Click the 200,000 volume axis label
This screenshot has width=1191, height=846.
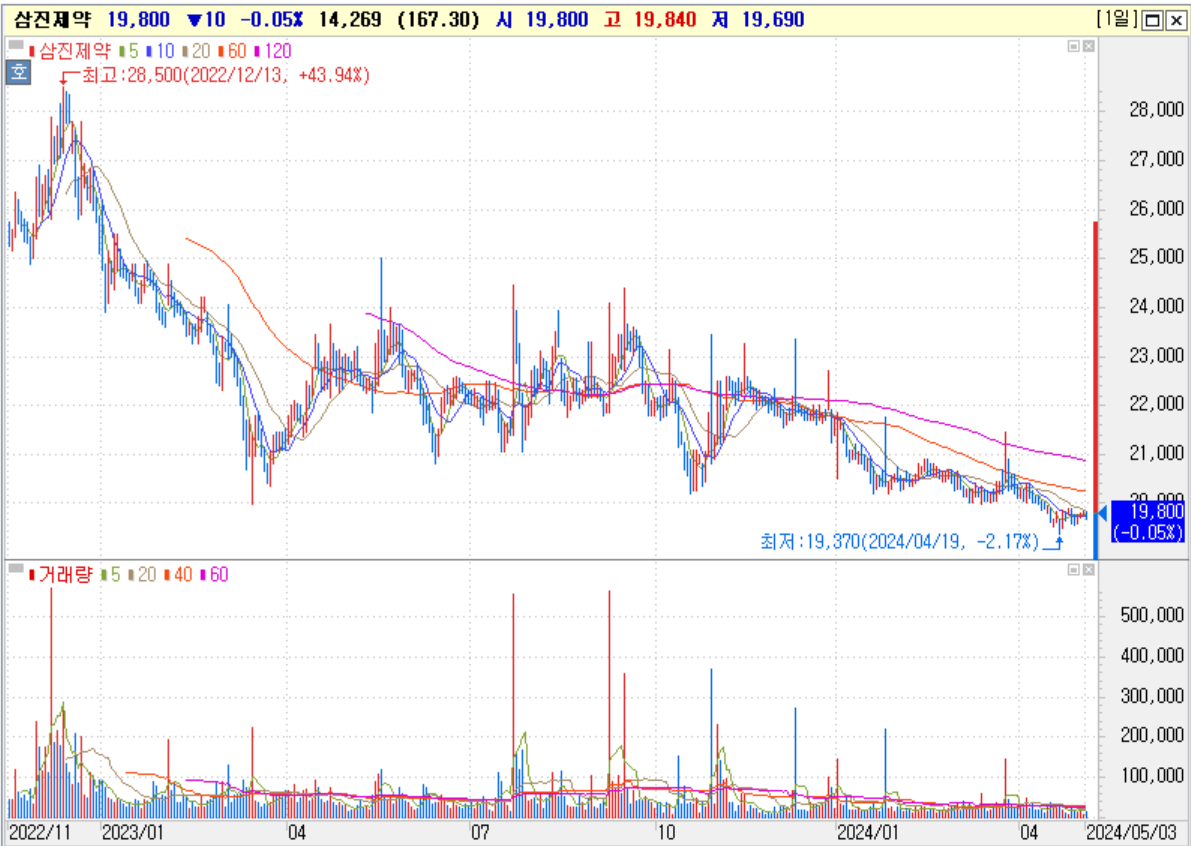1152,735
